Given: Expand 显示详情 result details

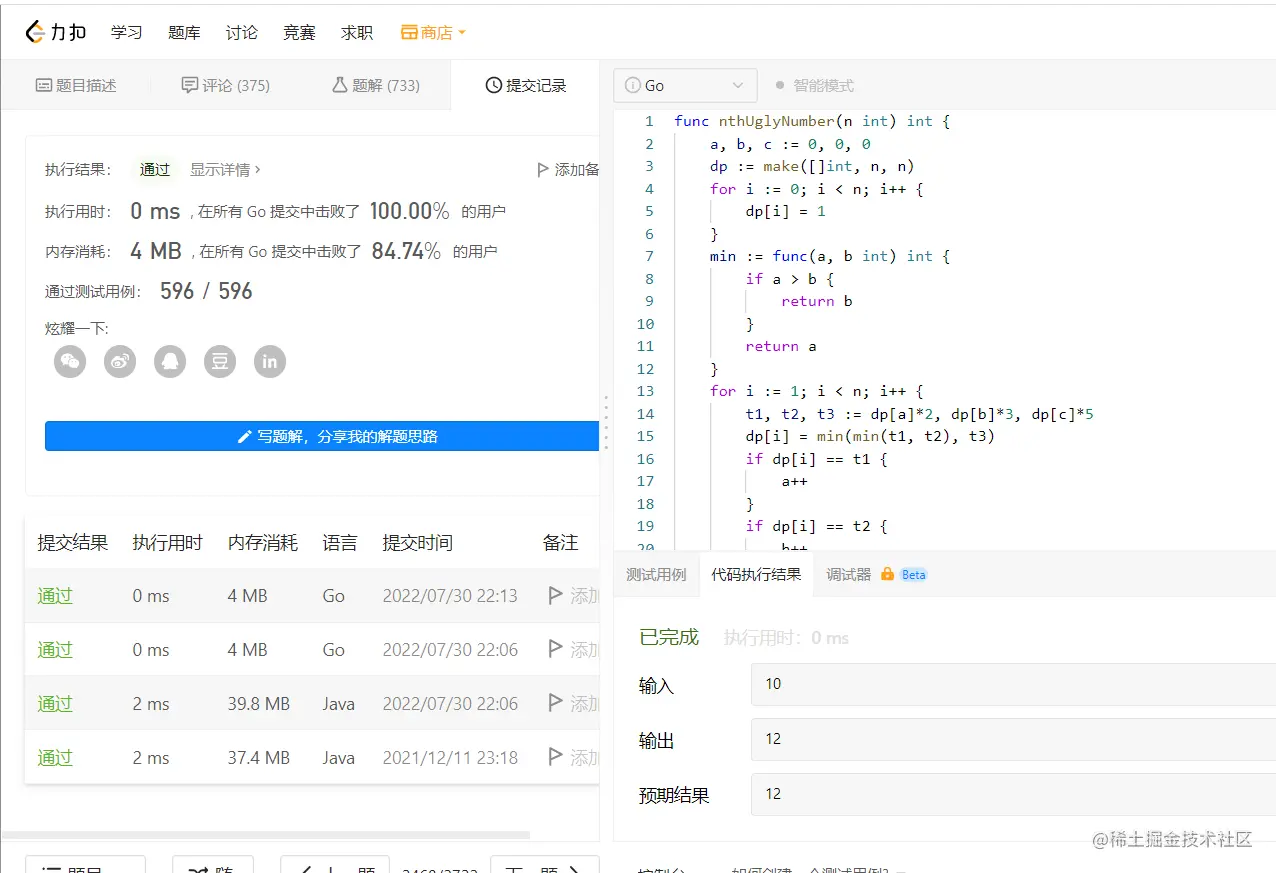Looking at the screenshot, I should [225, 170].
